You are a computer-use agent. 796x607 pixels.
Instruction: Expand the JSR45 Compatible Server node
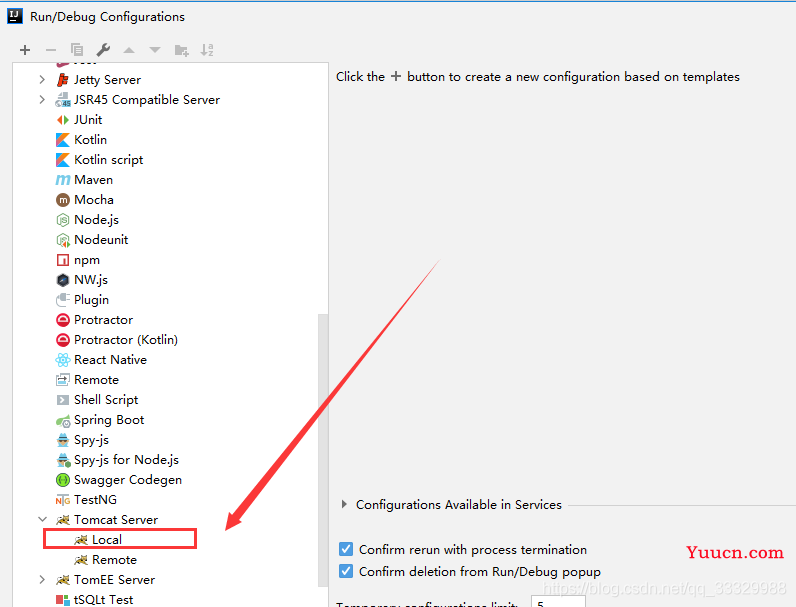click(x=42, y=99)
